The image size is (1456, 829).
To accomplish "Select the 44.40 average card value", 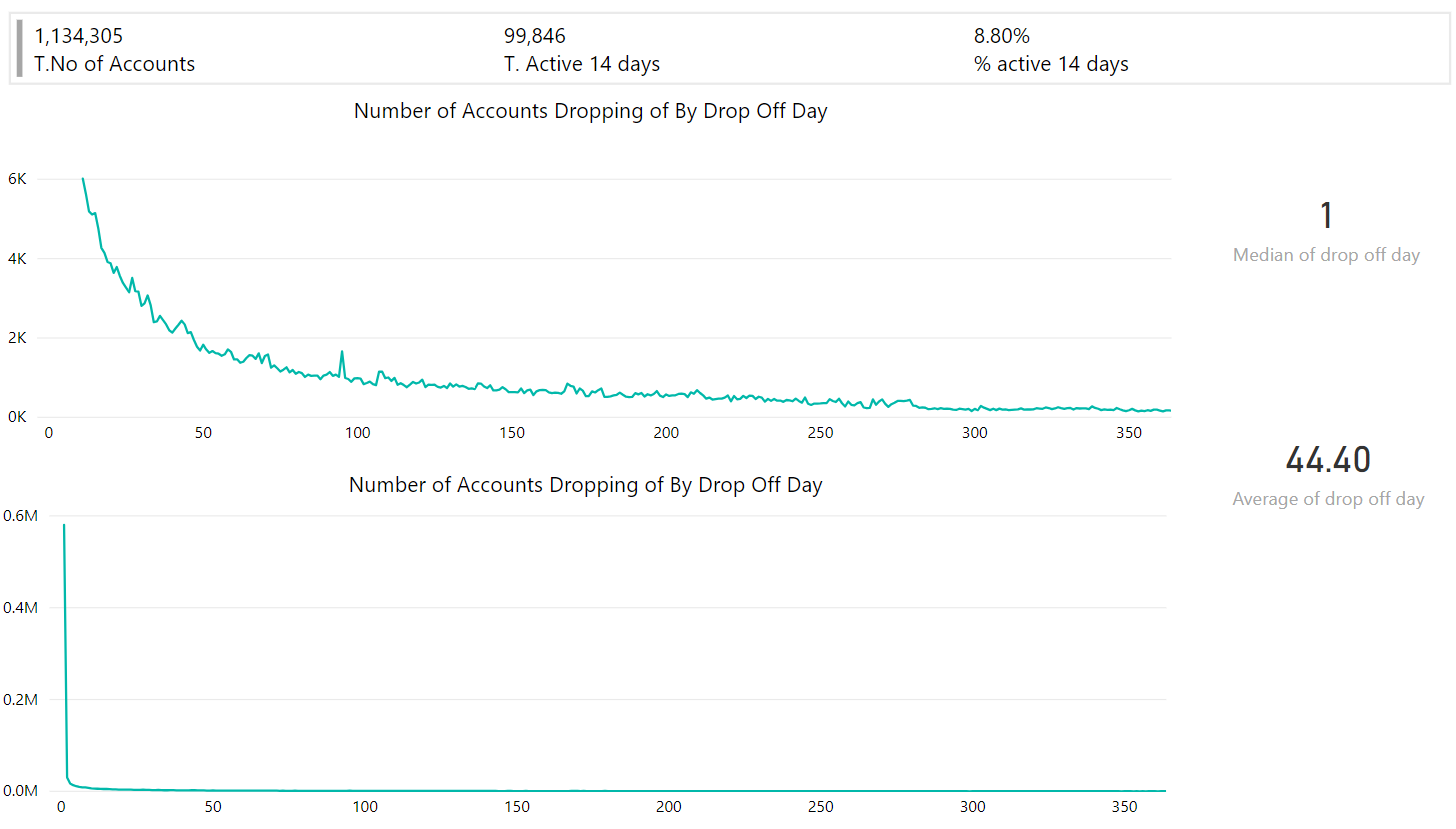I will point(1328,460).
